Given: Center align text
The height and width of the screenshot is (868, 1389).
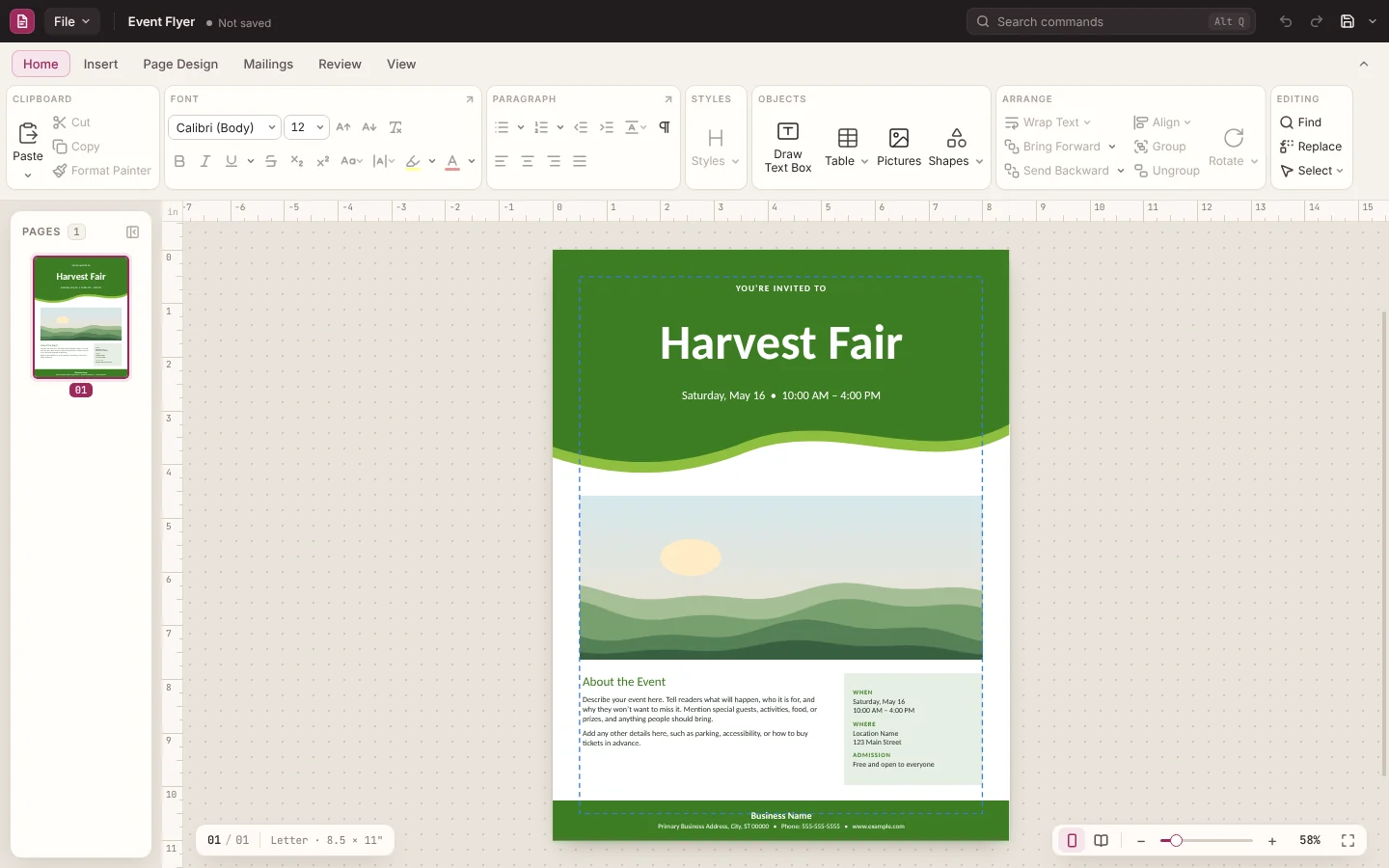Looking at the screenshot, I should click(x=528, y=161).
